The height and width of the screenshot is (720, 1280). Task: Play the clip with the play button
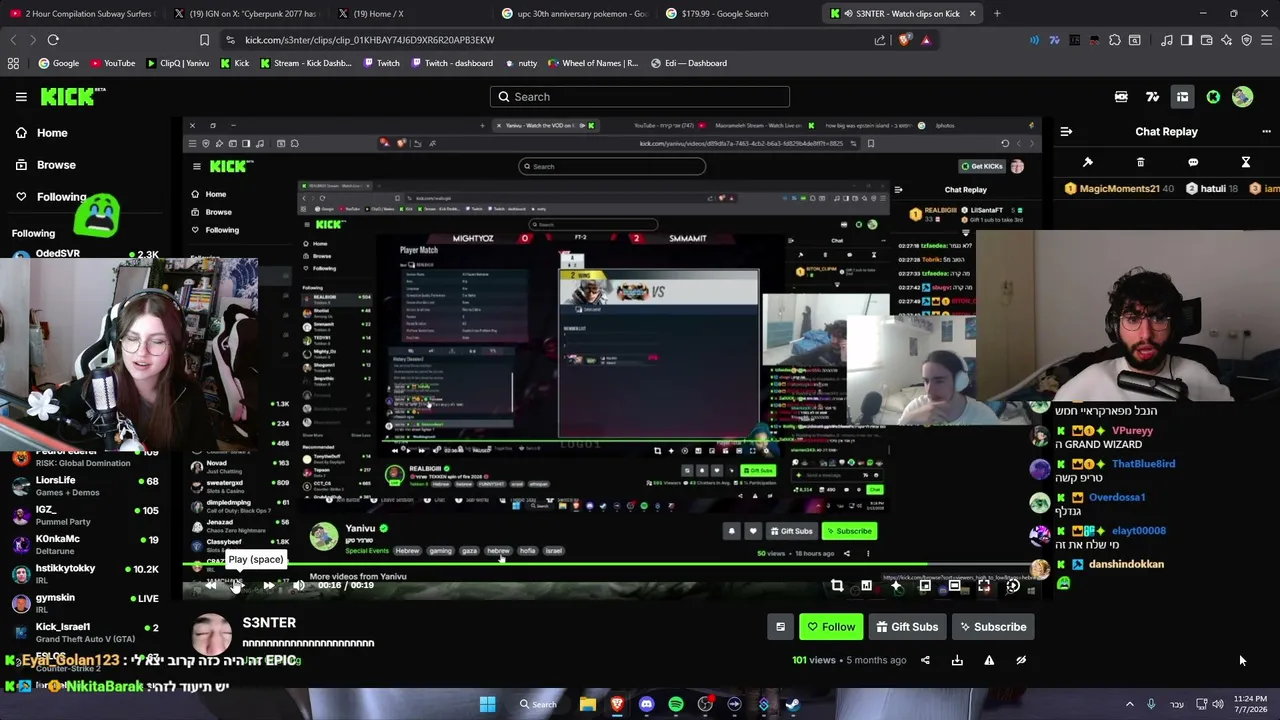click(236, 586)
